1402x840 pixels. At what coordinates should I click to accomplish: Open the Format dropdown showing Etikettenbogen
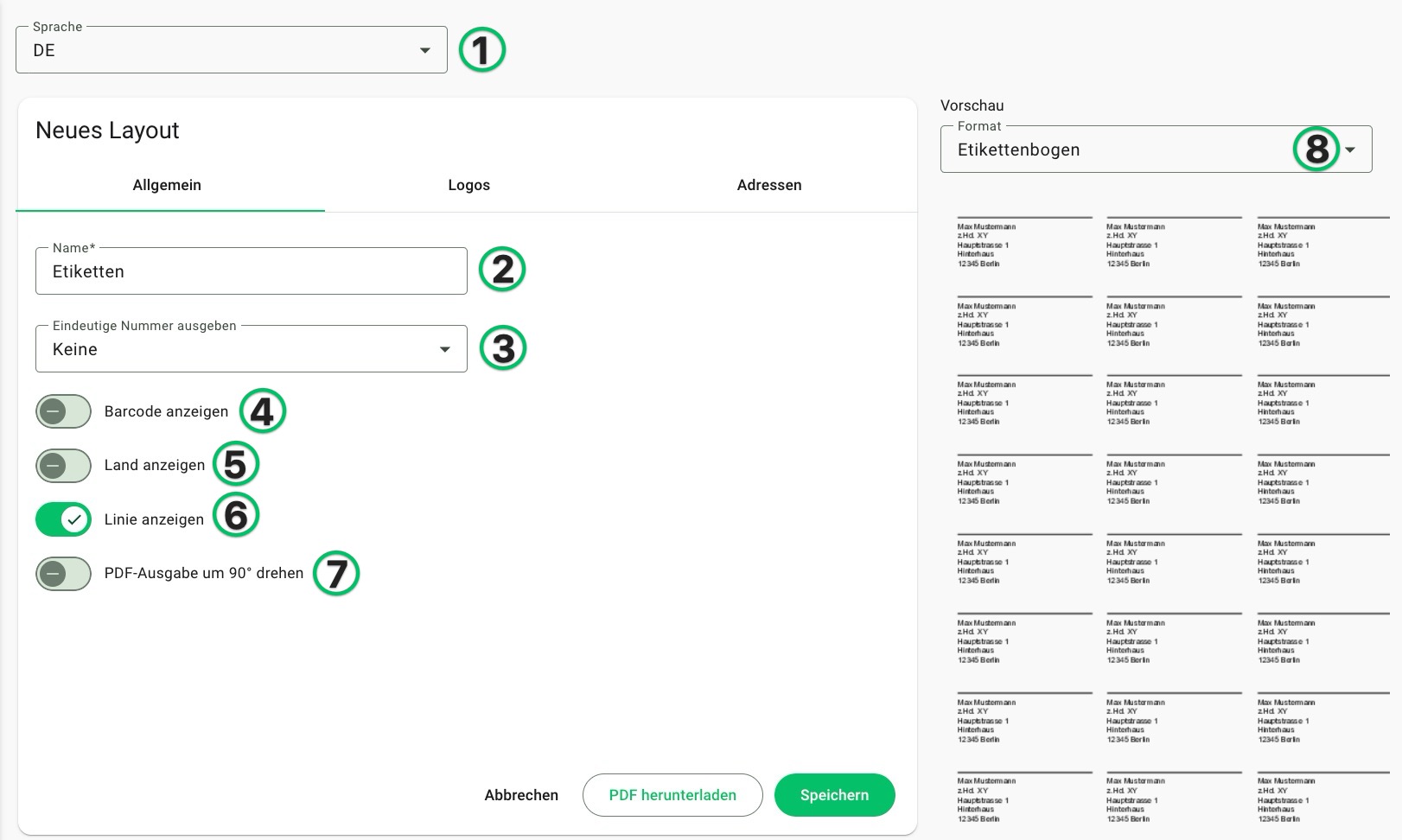1156,150
